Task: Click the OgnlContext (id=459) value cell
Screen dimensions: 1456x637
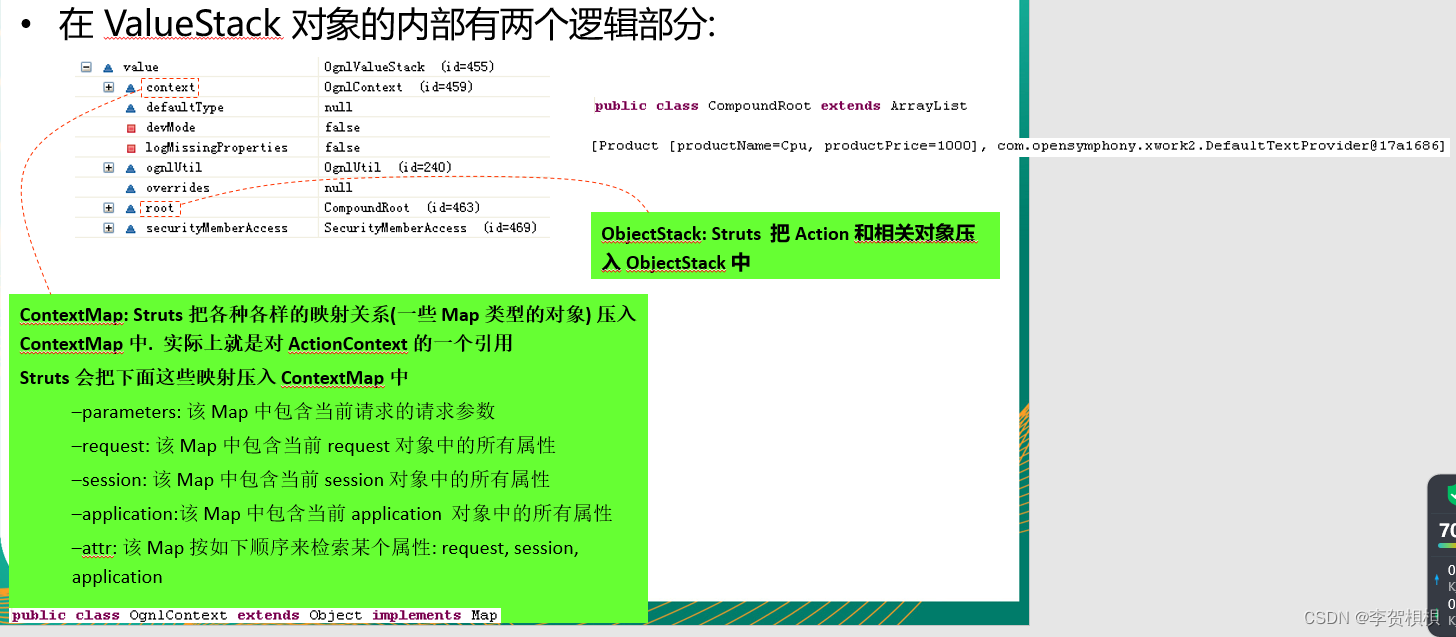Action: 398,87
